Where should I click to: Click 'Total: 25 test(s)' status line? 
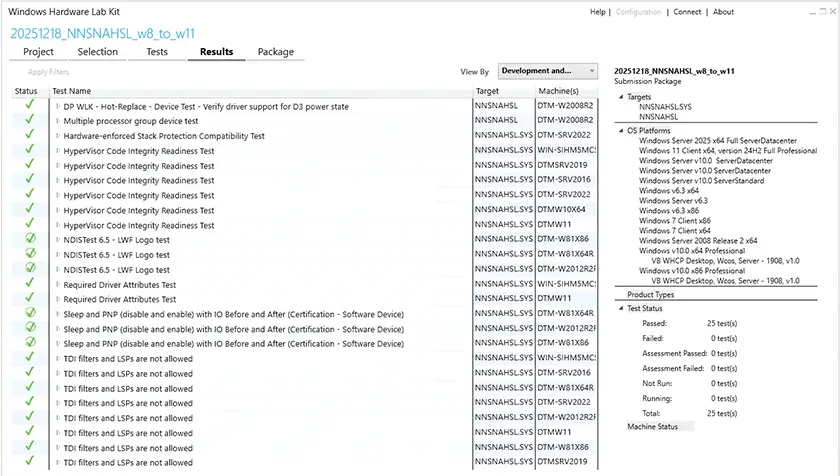point(689,413)
